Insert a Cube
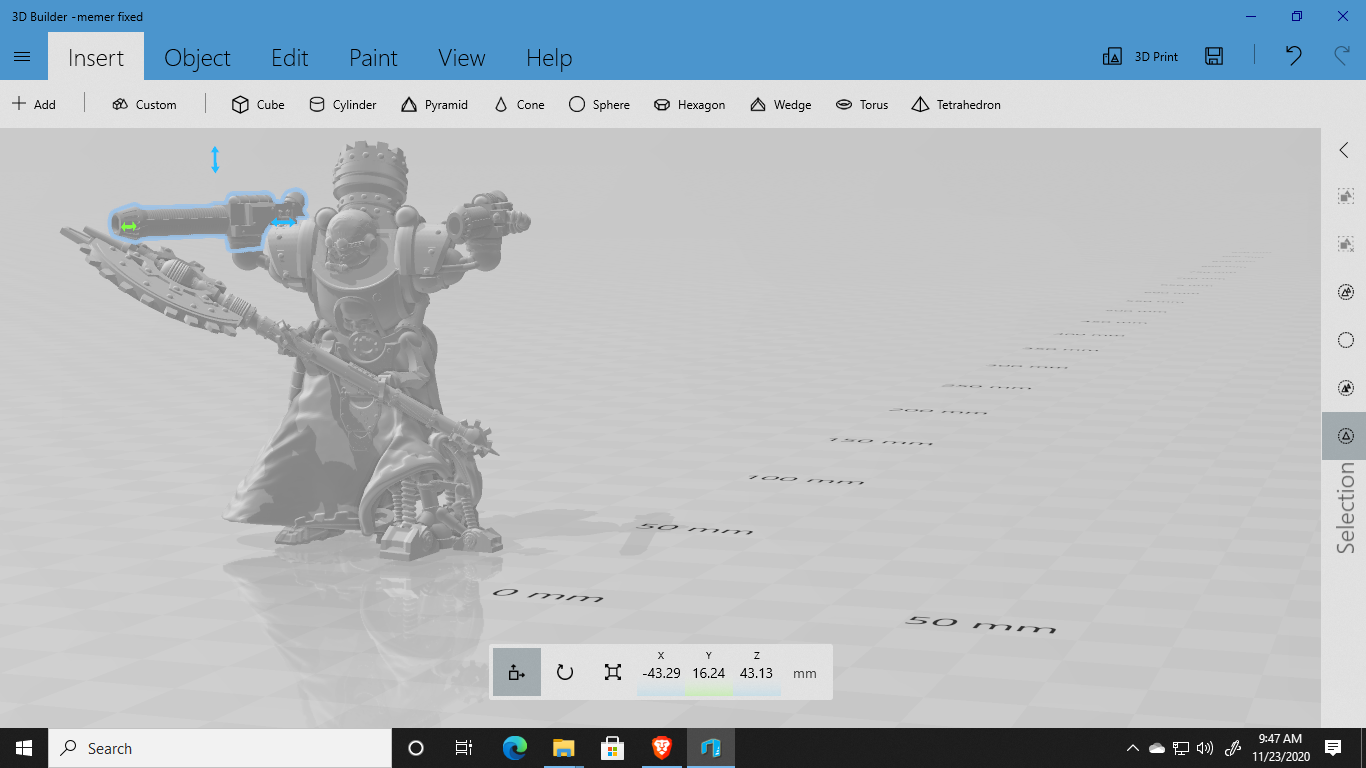The image size is (1366, 768). point(258,104)
